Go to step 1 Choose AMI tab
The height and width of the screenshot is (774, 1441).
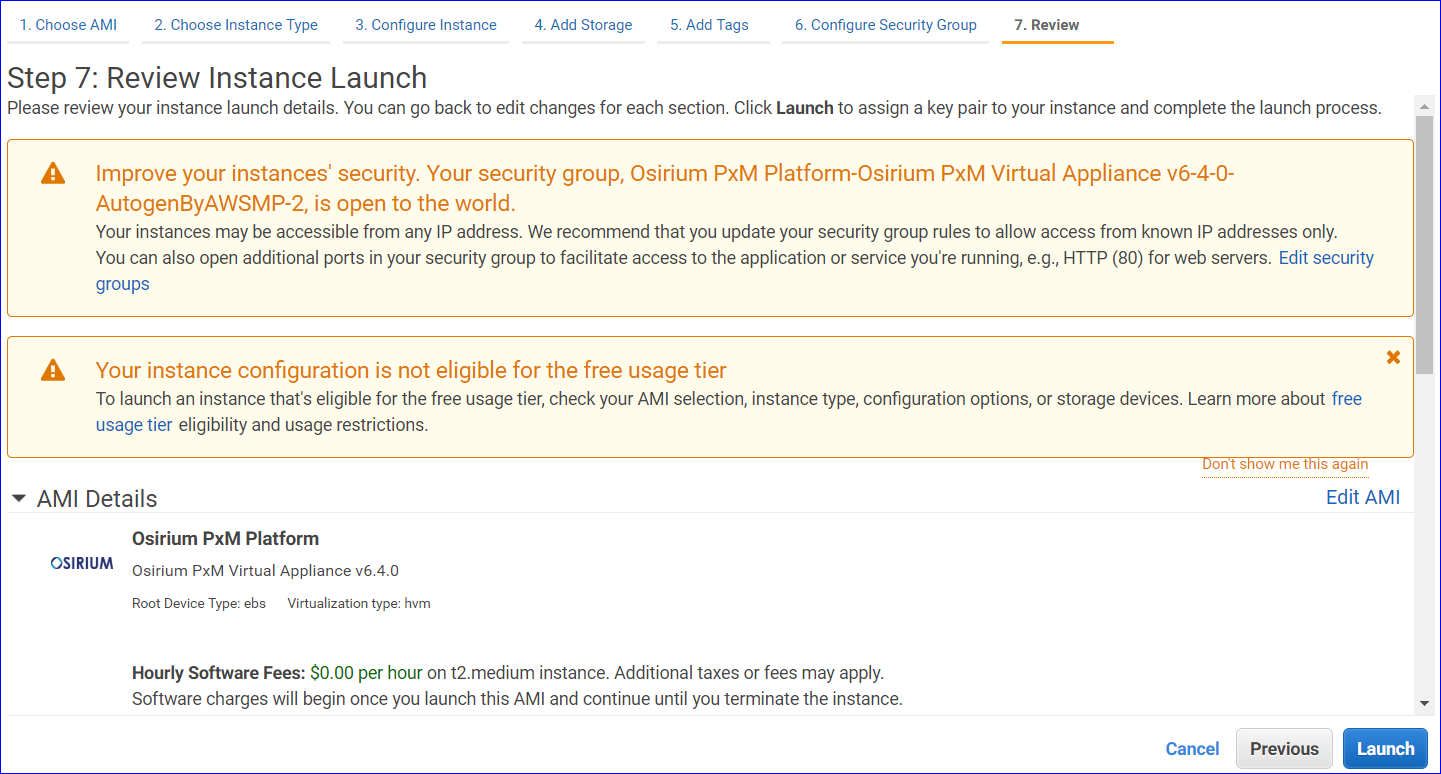click(x=68, y=25)
